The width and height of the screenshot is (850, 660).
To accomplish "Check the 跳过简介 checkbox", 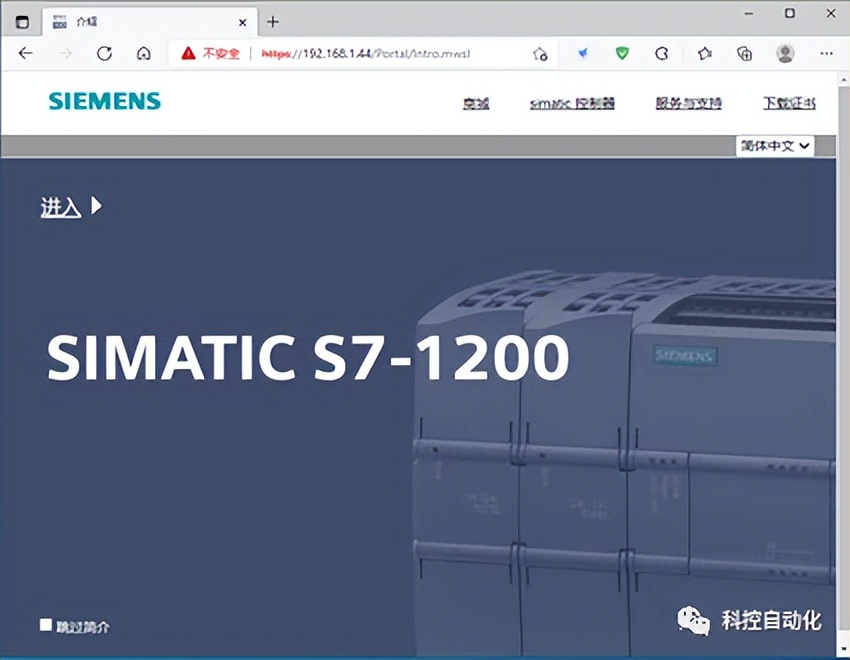I will pyautogui.click(x=45, y=623).
